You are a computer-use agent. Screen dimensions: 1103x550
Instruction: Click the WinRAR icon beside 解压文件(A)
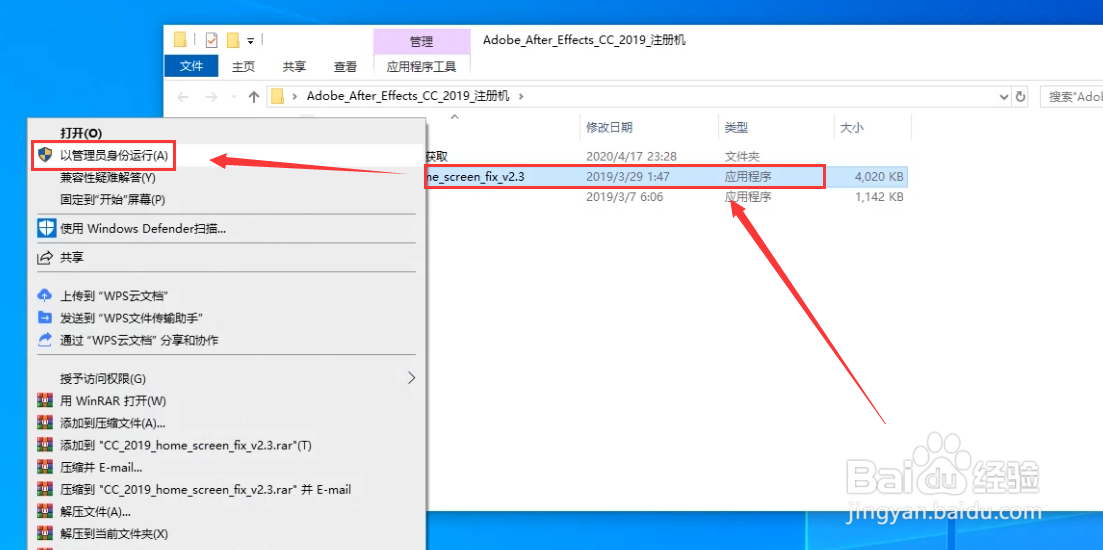pyautogui.click(x=45, y=511)
